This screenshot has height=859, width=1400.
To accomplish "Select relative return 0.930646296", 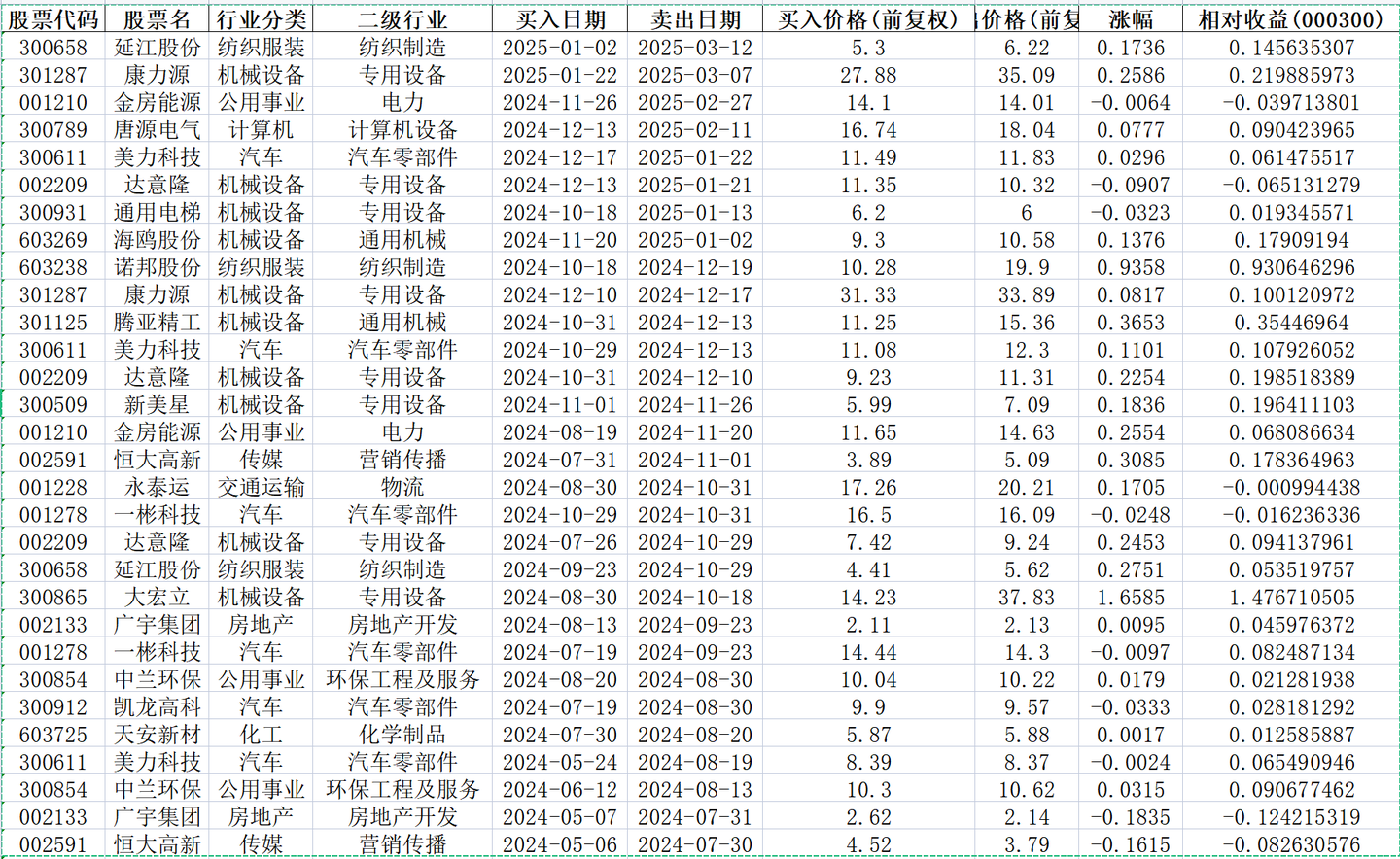I will click(x=1291, y=267).
